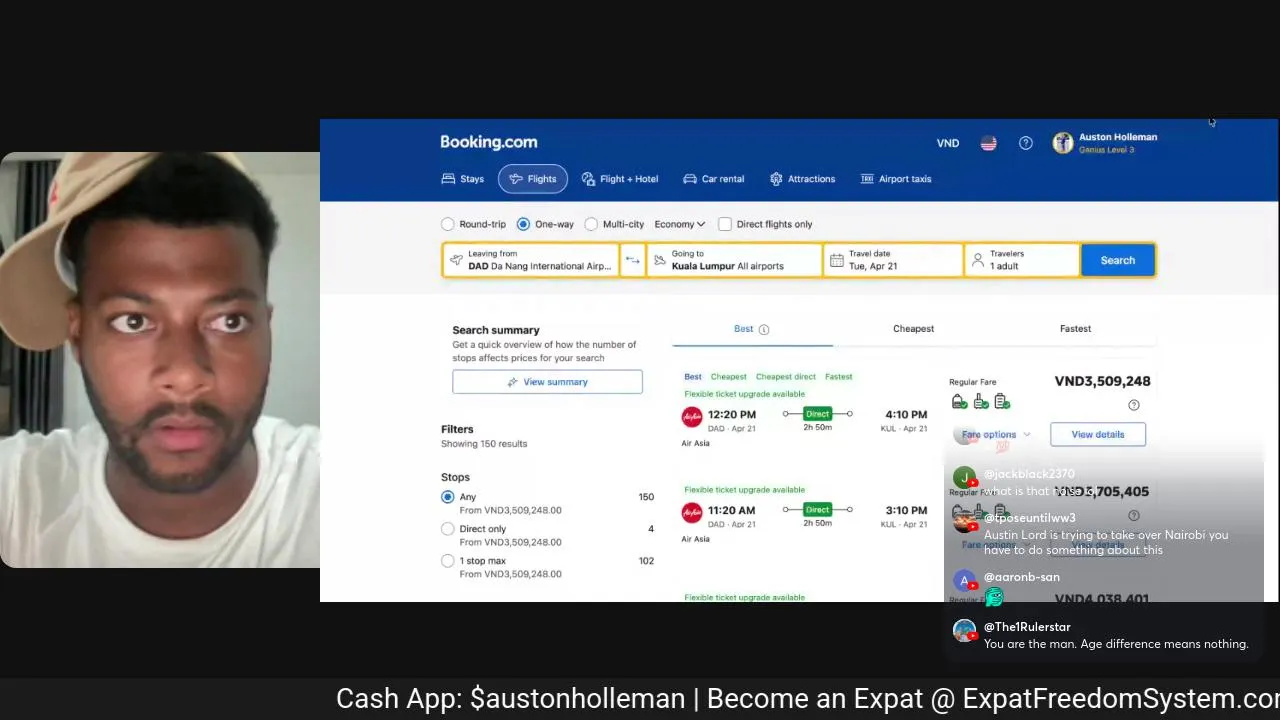Screen dimensions: 1280x720
Task: Click the Flight + Hotel combo icon
Action: pyautogui.click(x=588, y=179)
